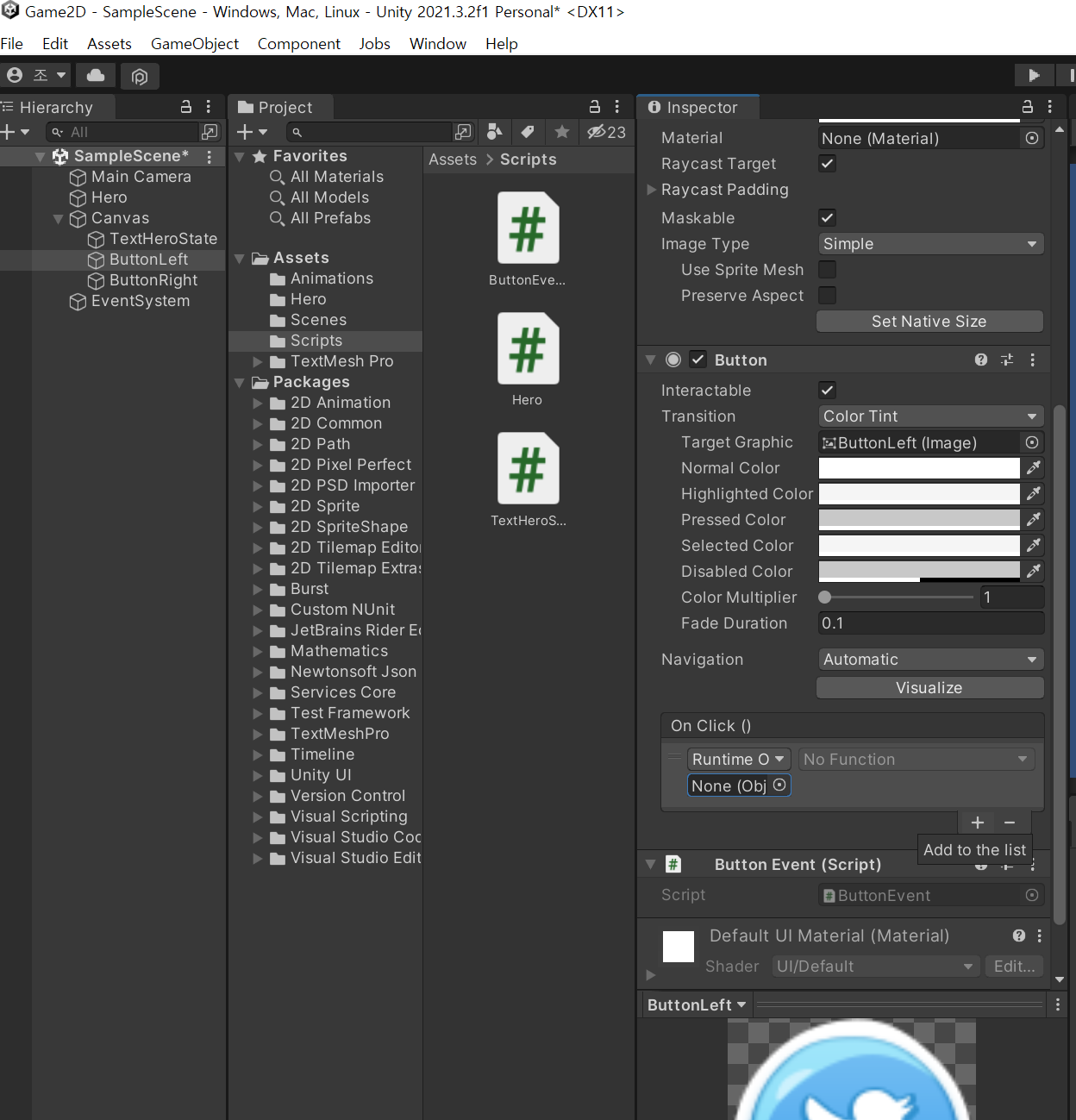Click search by type icon in Project
Image resolution: width=1076 pixels, height=1120 pixels.
pos(495,132)
